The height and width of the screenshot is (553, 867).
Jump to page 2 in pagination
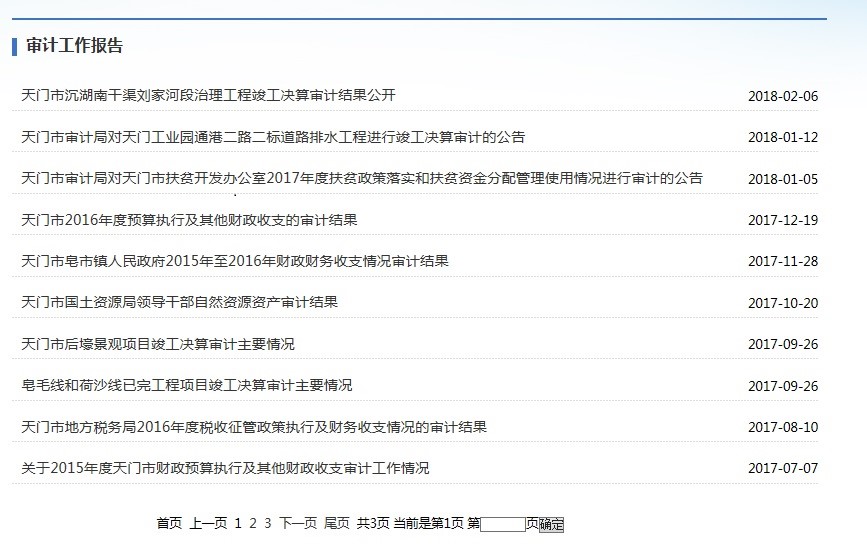pyautogui.click(x=253, y=523)
